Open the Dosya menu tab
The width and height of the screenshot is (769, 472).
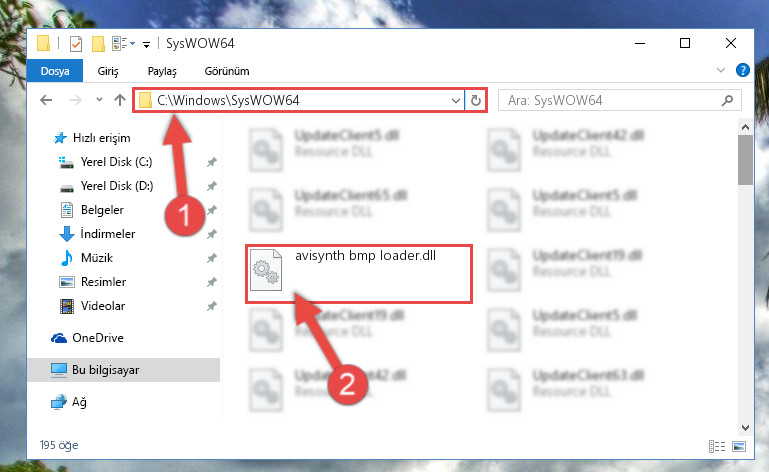(x=55, y=71)
